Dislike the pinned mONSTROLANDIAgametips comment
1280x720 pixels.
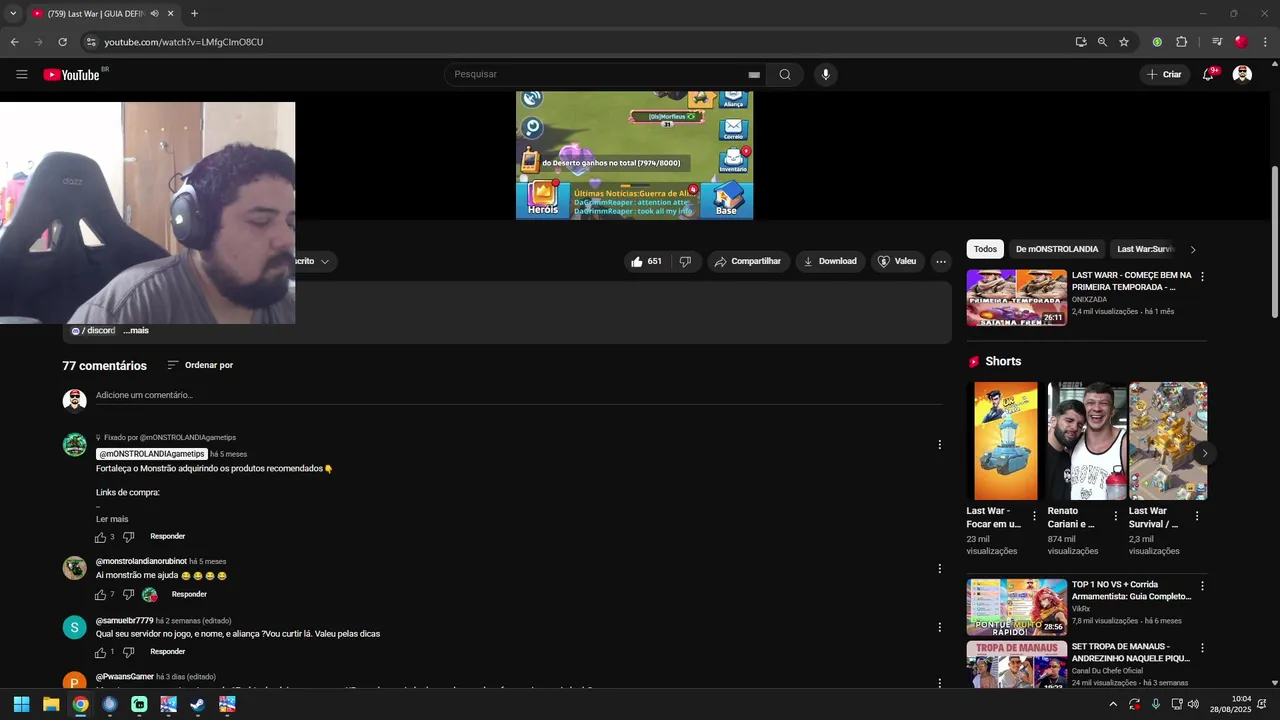click(x=128, y=537)
